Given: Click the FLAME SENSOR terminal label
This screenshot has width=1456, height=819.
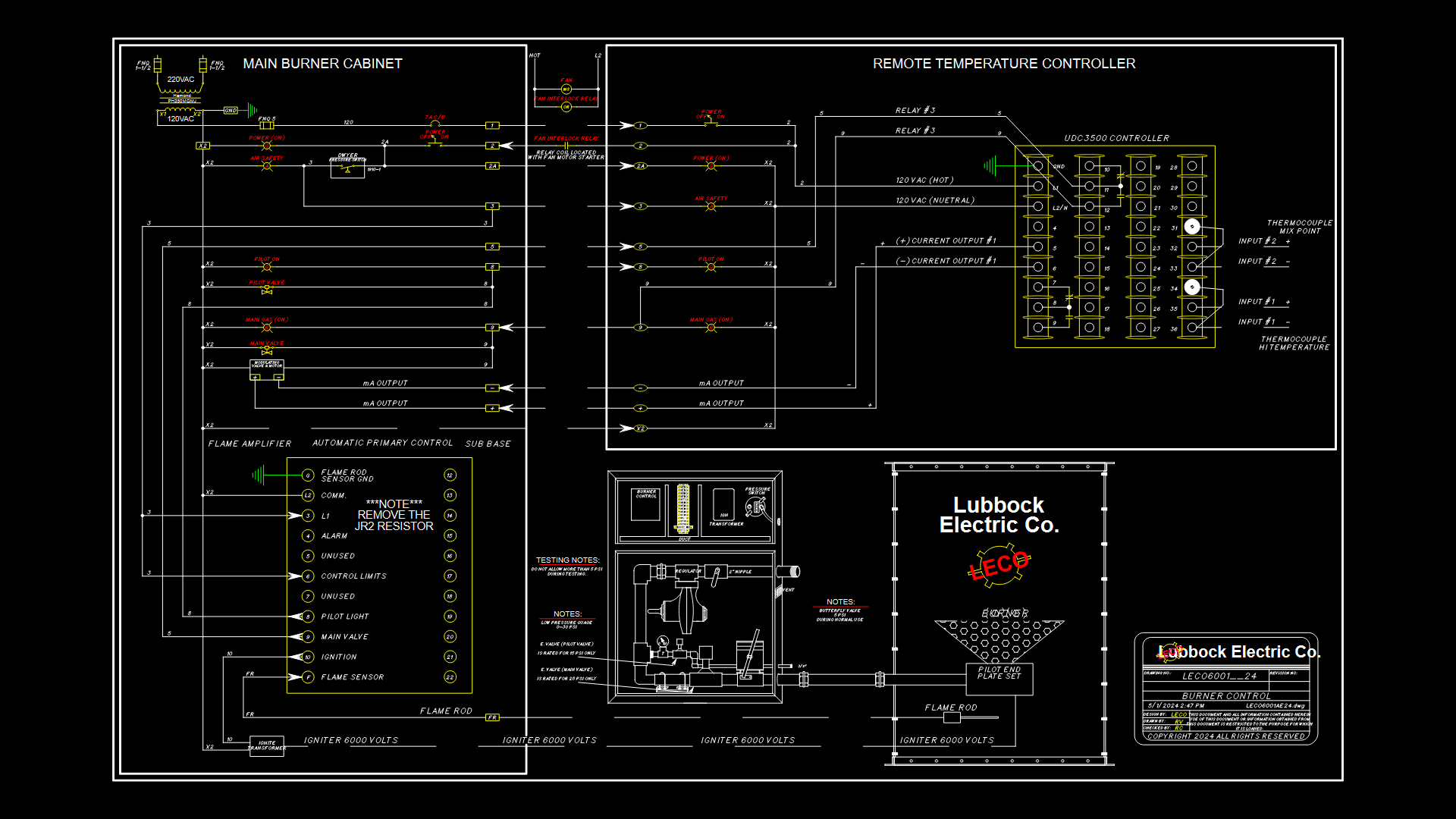Looking at the screenshot, I should point(353,677).
